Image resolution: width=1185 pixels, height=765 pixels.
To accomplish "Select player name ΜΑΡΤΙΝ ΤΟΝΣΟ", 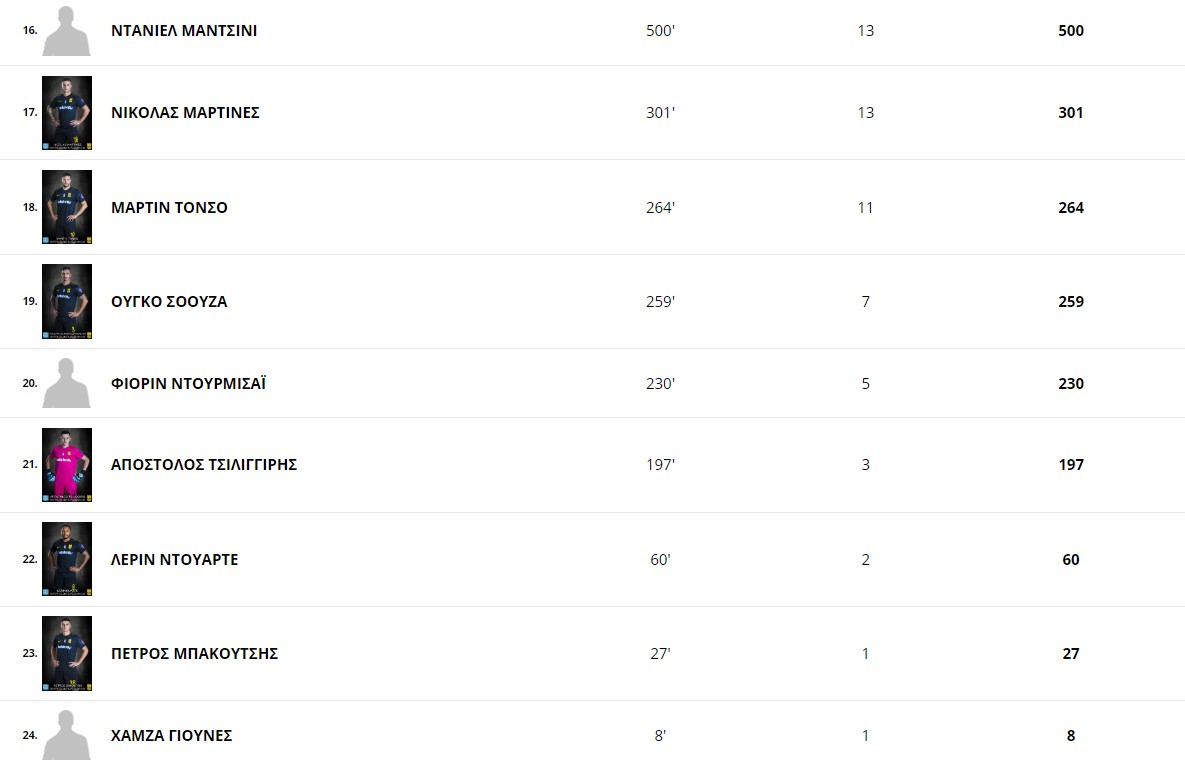I will 169,208.
